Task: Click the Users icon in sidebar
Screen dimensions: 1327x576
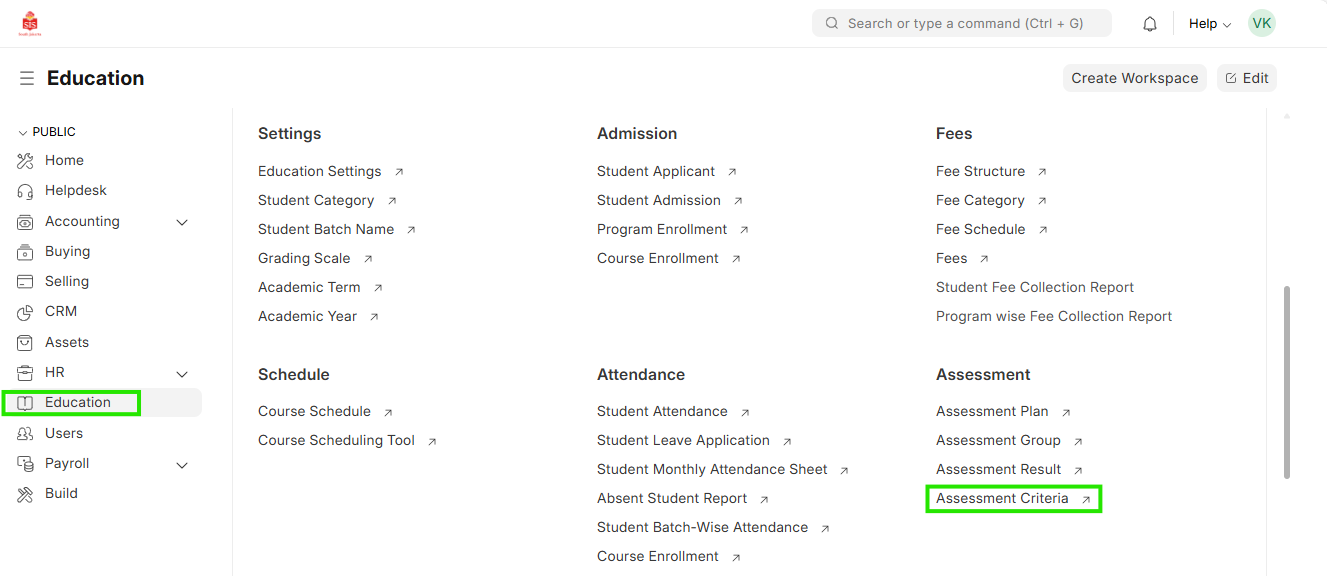Action: tap(26, 434)
